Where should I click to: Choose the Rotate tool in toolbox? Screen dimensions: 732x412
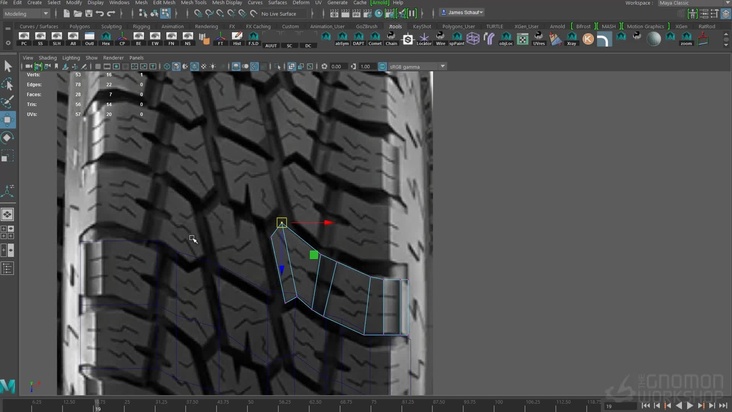7,138
